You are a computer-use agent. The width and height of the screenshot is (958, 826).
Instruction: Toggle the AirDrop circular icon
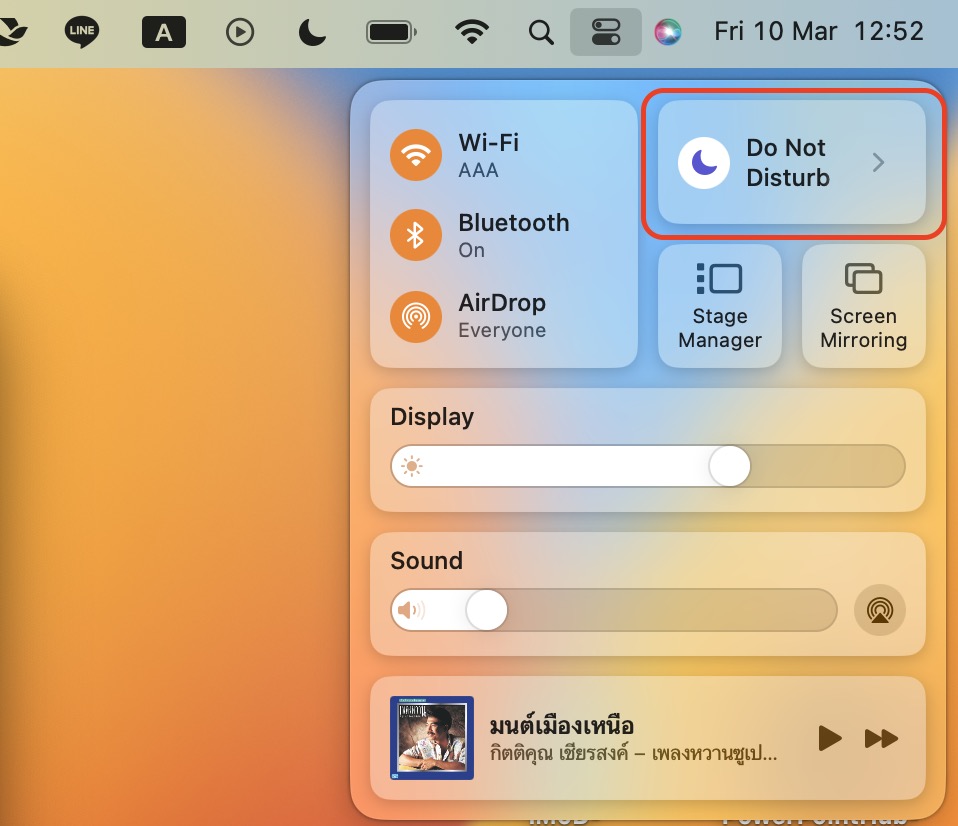[x=416, y=315]
